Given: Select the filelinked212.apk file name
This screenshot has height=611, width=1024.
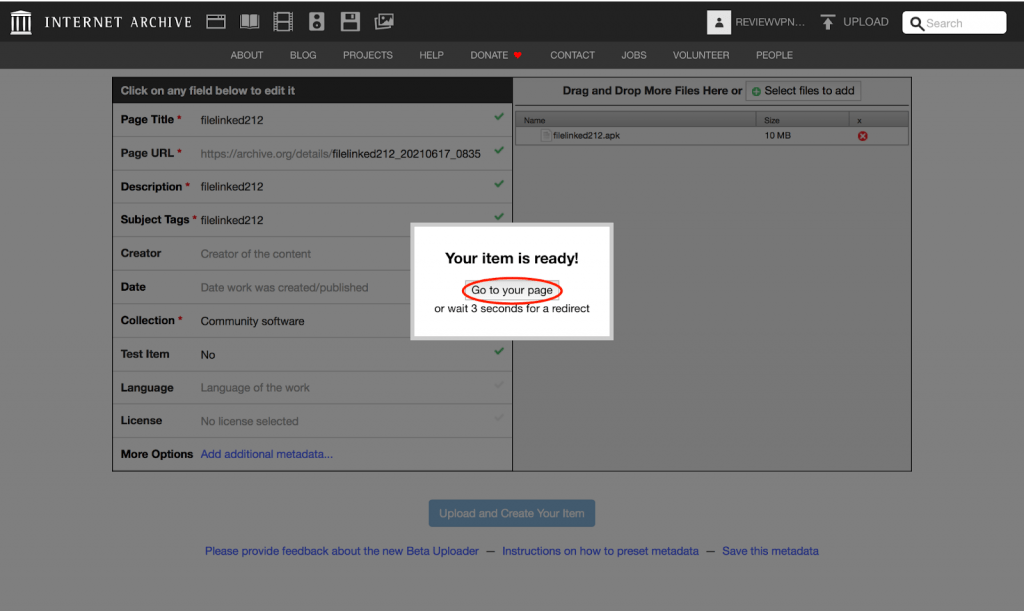Looking at the screenshot, I should pos(586,136).
